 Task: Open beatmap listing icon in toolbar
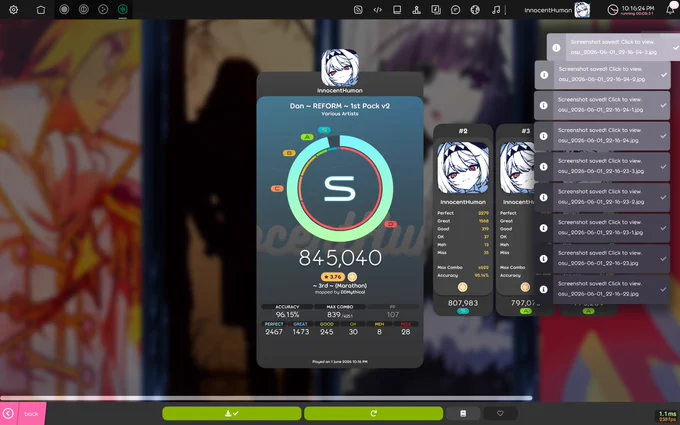(x=436, y=10)
